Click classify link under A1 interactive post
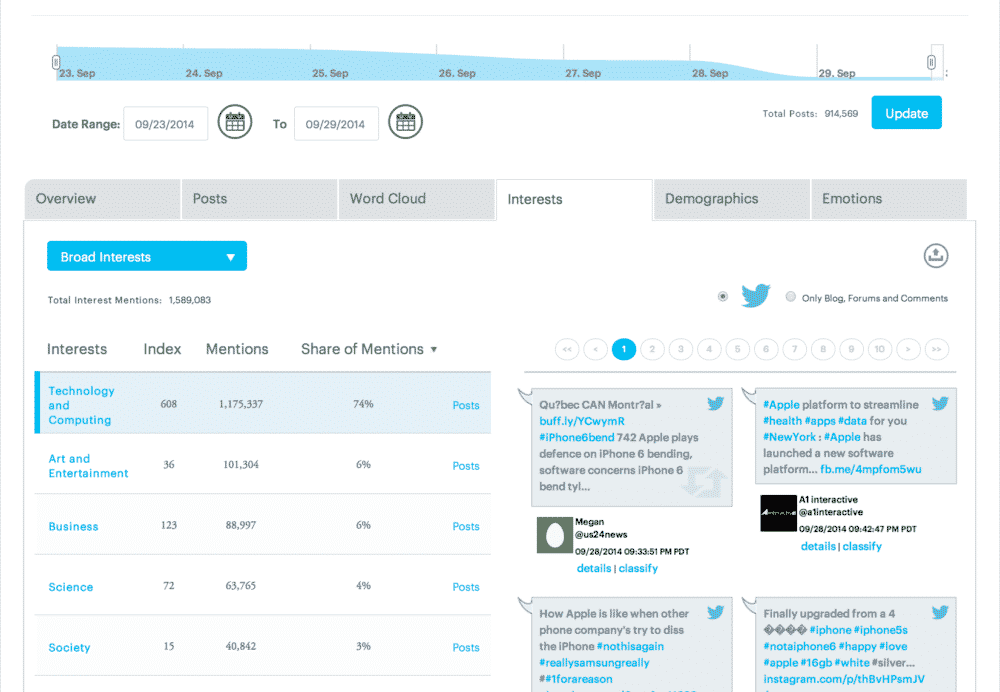 pyautogui.click(x=862, y=547)
